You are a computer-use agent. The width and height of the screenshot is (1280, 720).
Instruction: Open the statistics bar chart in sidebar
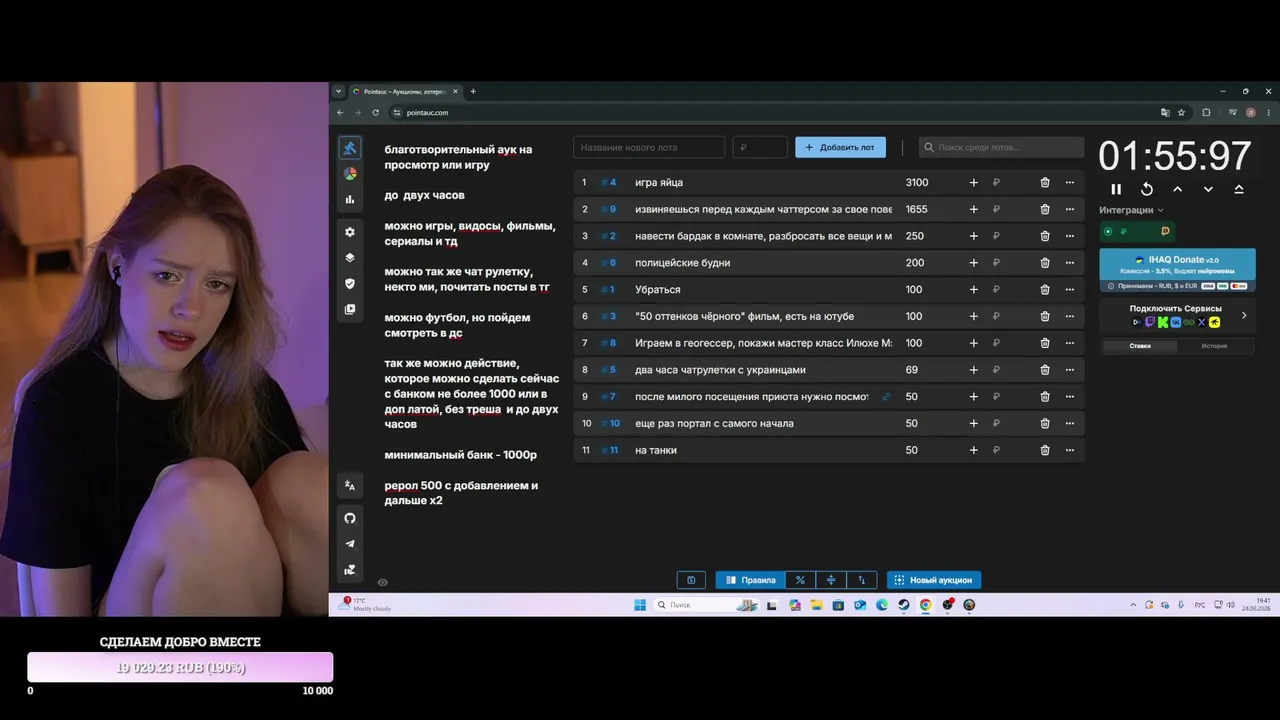(x=350, y=199)
